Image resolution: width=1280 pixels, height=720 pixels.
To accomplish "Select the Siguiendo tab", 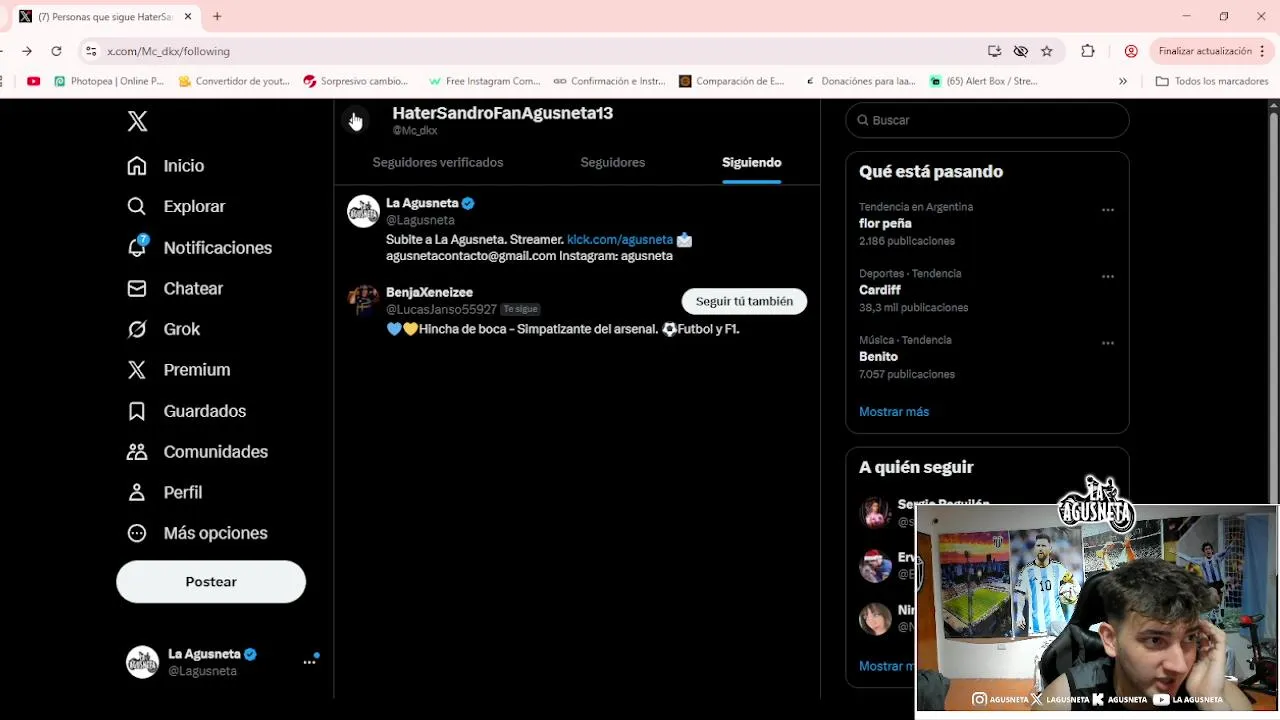I will pos(752,162).
